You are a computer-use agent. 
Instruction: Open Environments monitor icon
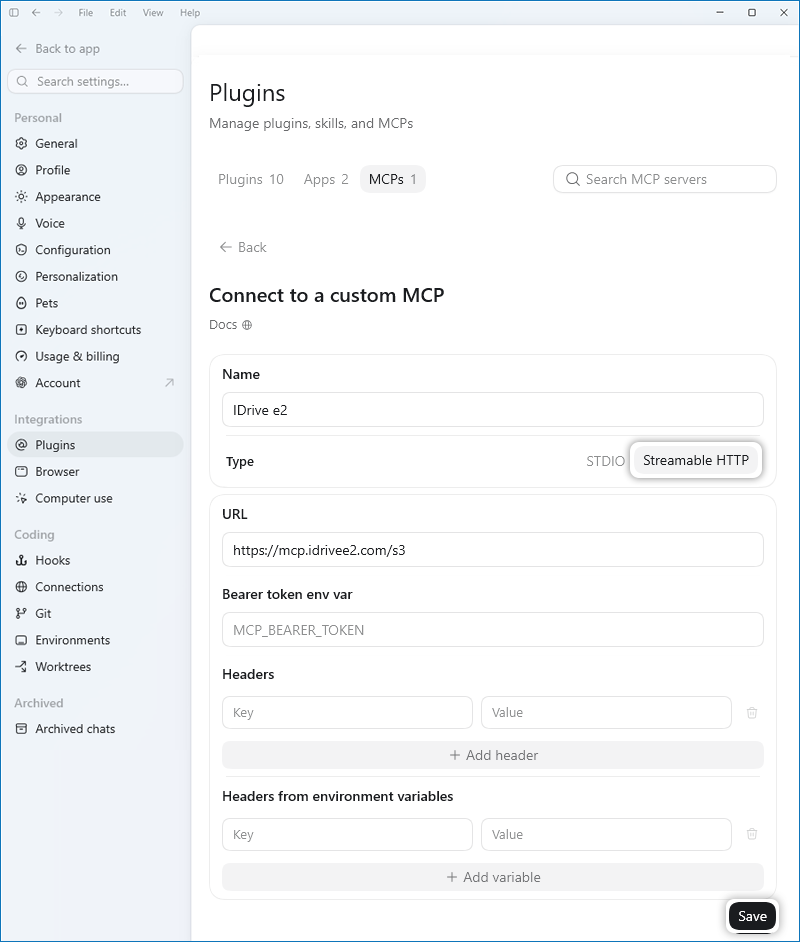coord(22,640)
